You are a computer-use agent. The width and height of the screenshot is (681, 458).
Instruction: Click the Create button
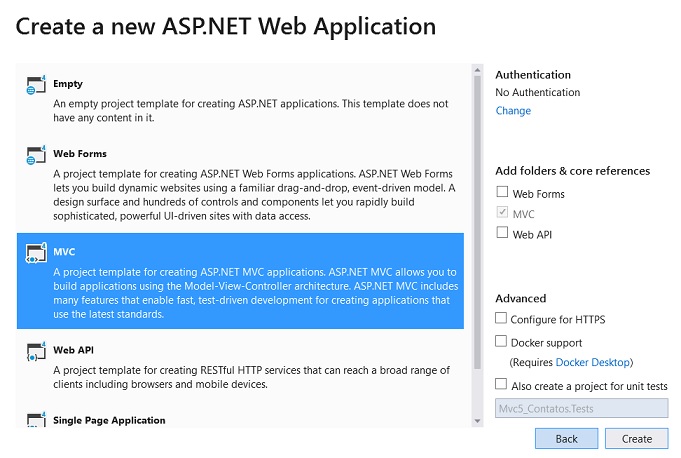[x=637, y=439]
